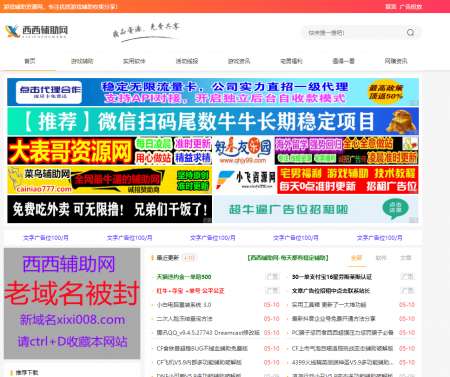The height and width of the screenshot is (377, 450).
Task: Click the 老域名被封 notice image
Action: coord(72,303)
